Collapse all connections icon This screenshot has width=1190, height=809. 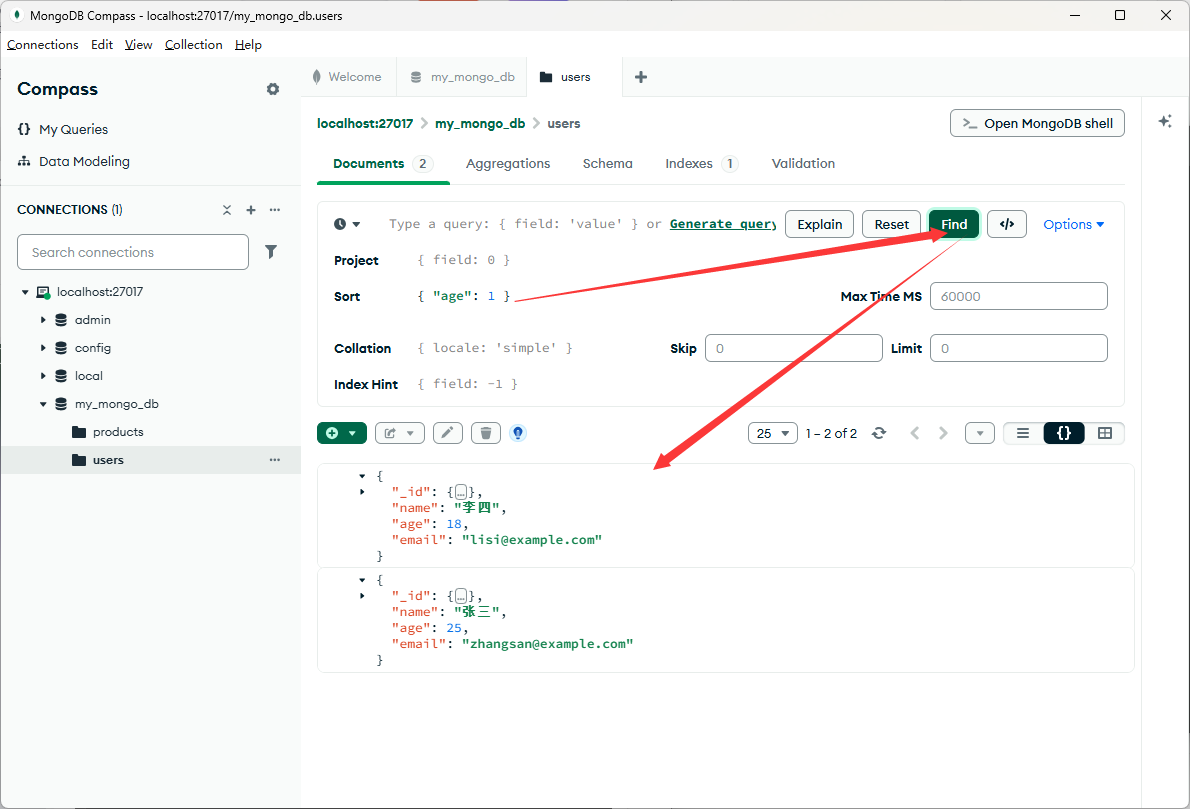pyautogui.click(x=227, y=210)
